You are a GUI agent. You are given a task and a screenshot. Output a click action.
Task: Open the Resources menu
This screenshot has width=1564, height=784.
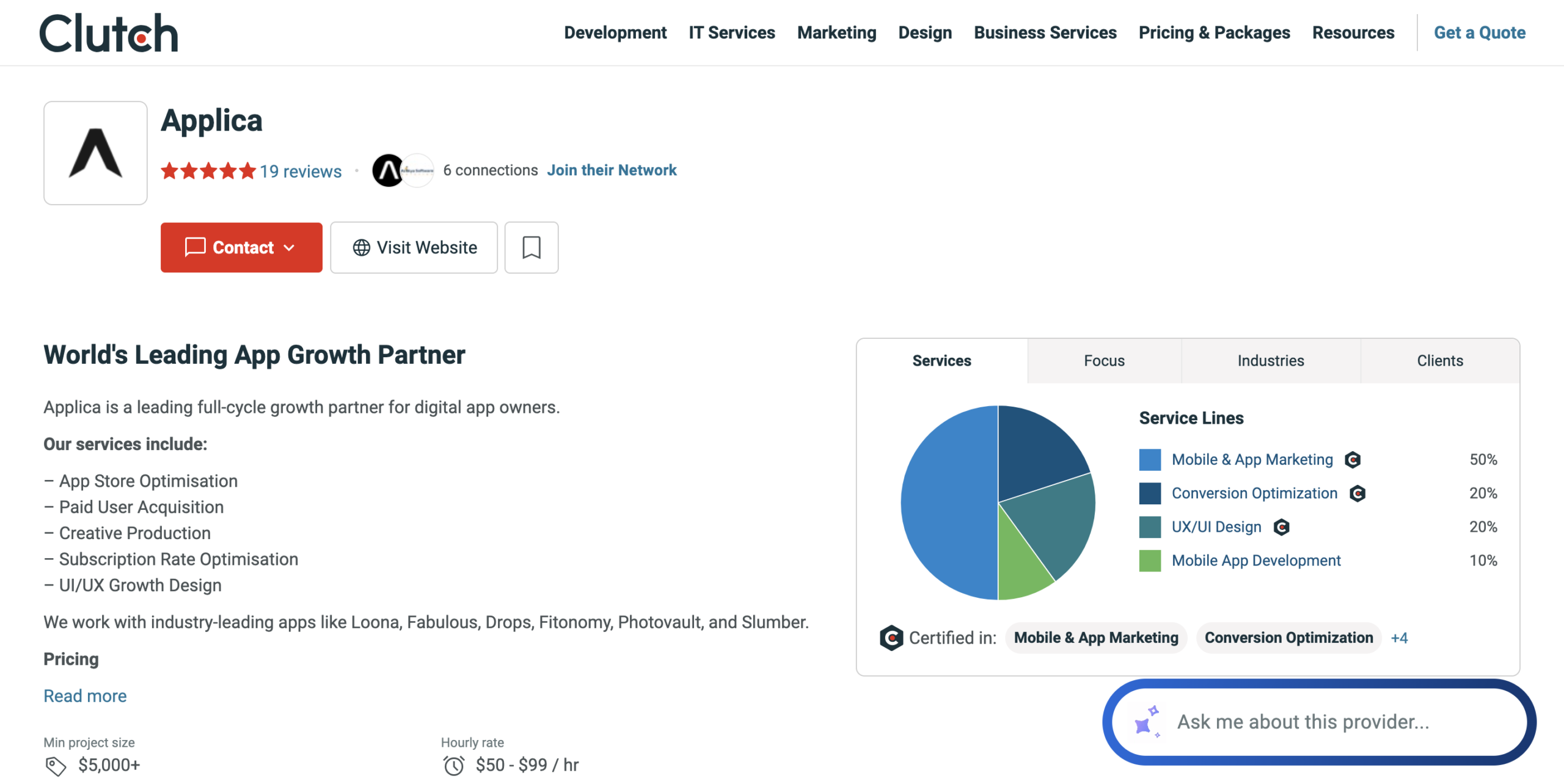click(x=1353, y=32)
